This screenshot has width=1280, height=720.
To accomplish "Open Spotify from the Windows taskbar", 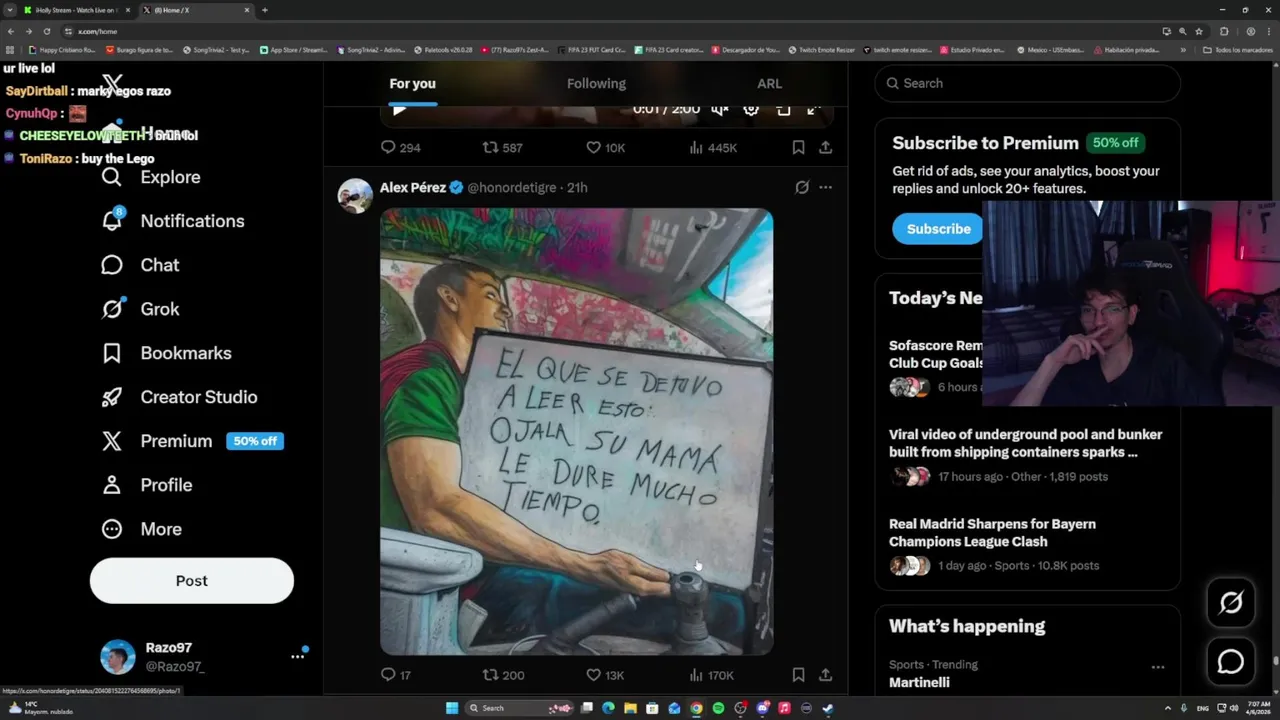I will click(x=718, y=708).
